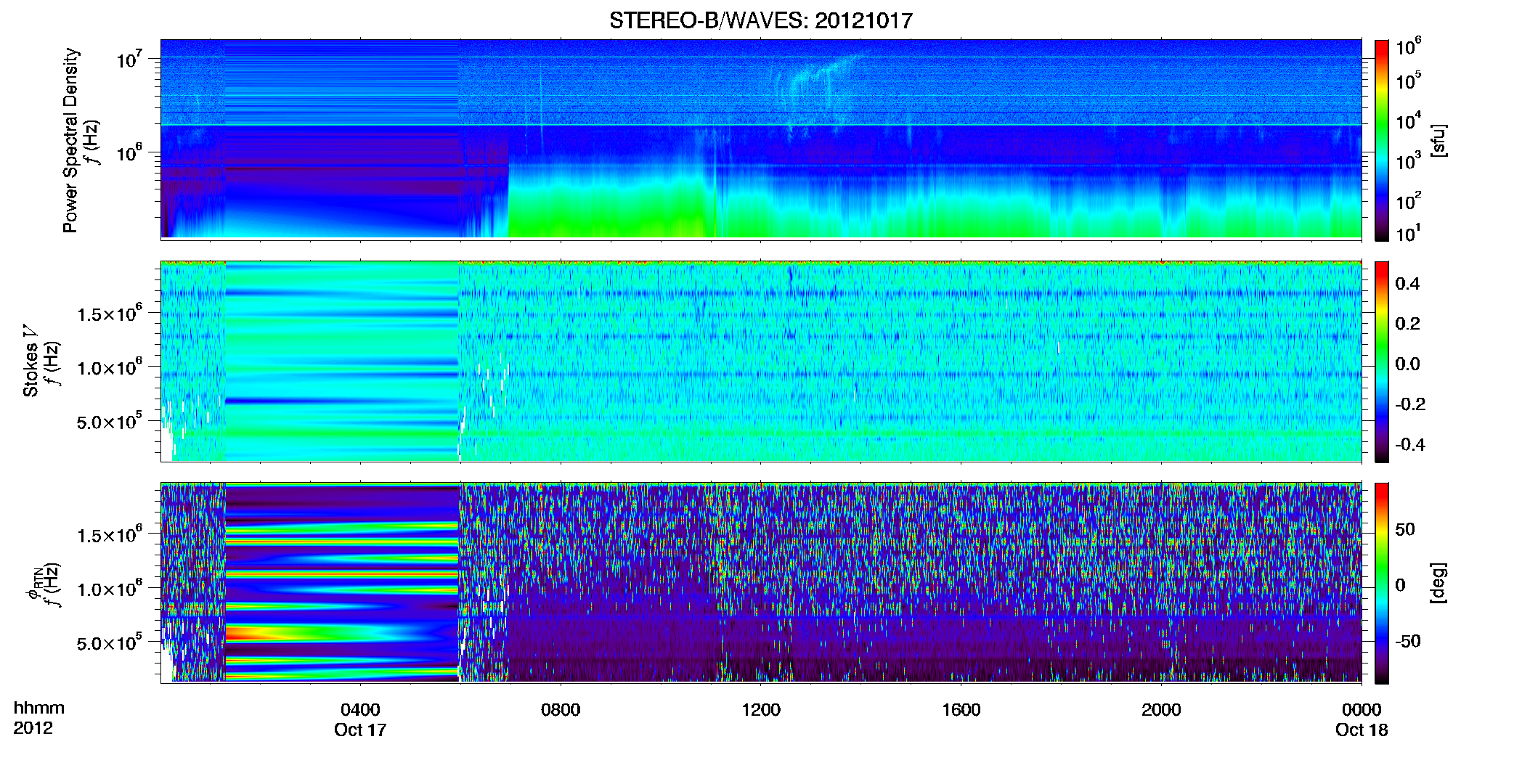1522x784 pixels.
Task: Click the hhmm time format label
Action: pyautogui.click(x=39, y=708)
